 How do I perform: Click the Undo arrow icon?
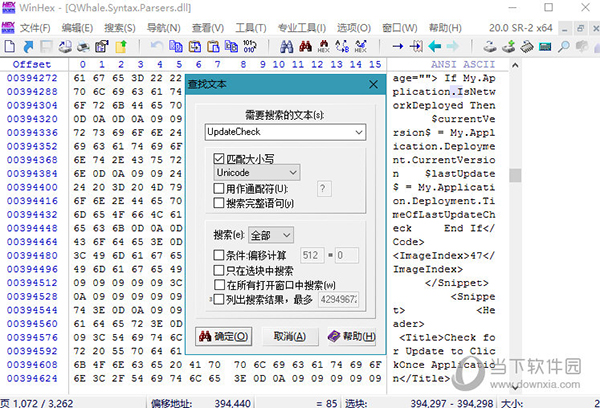[157, 47]
